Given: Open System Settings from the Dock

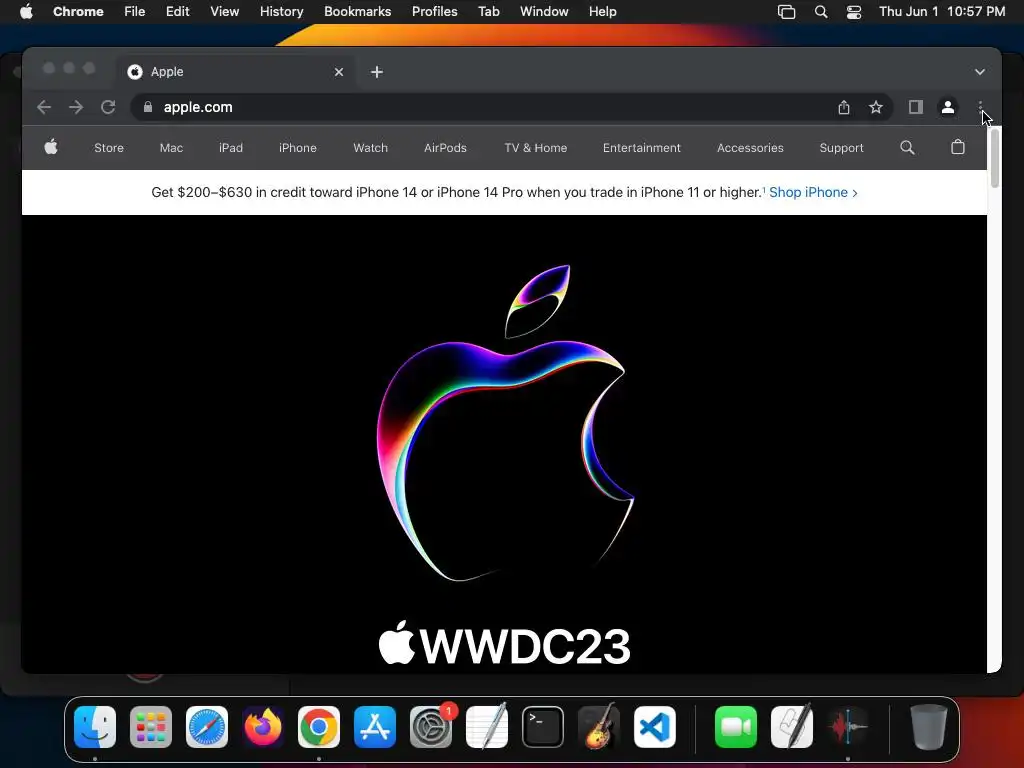Looking at the screenshot, I should [x=431, y=727].
